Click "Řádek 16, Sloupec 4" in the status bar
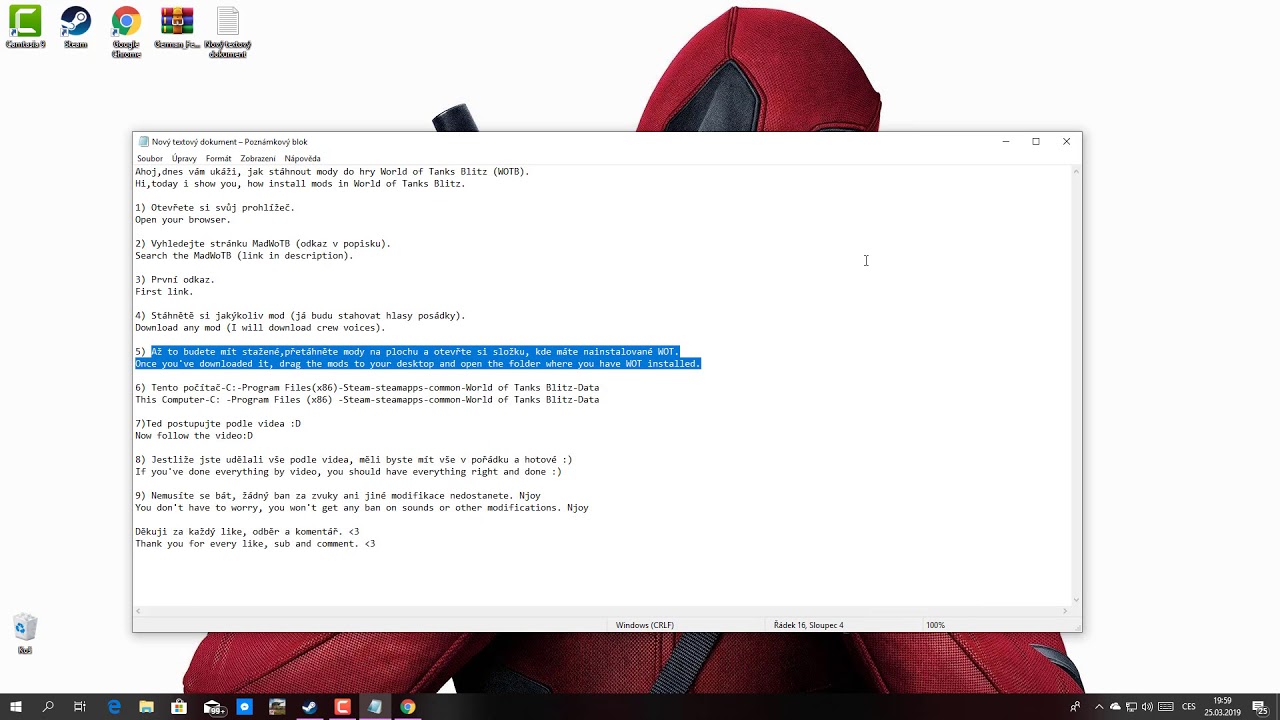 click(808, 625)
